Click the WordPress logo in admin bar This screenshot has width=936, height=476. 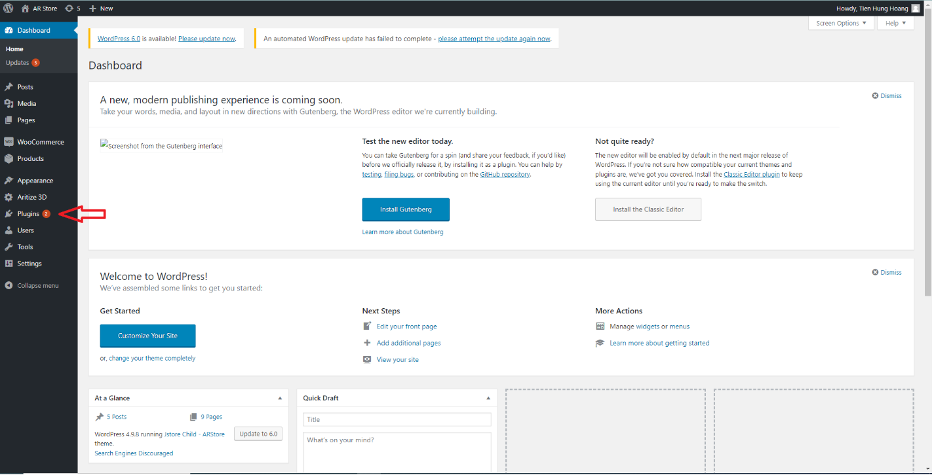click(x=8, y=8)
